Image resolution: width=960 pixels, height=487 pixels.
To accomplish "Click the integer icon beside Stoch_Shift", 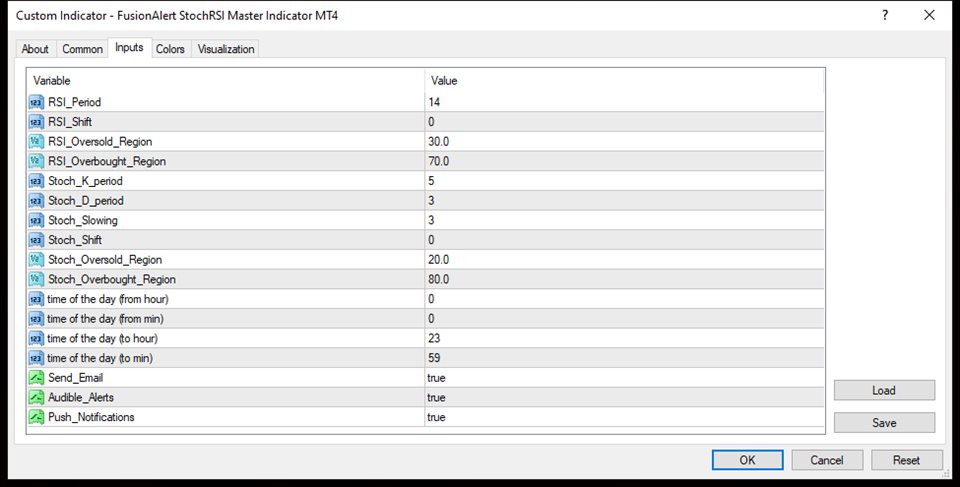I will (x=37, y=240).
